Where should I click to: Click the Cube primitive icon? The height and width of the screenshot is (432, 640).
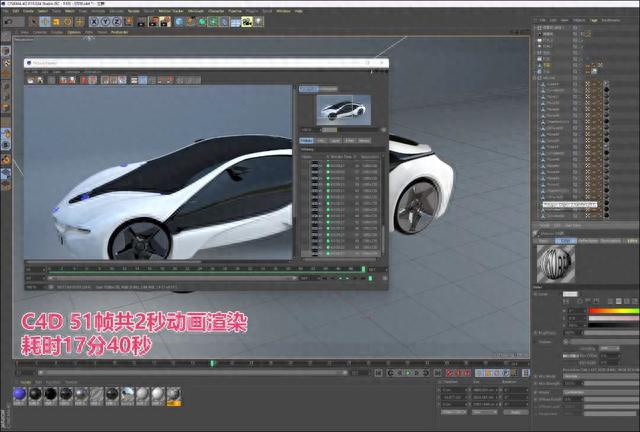(179, 21)
